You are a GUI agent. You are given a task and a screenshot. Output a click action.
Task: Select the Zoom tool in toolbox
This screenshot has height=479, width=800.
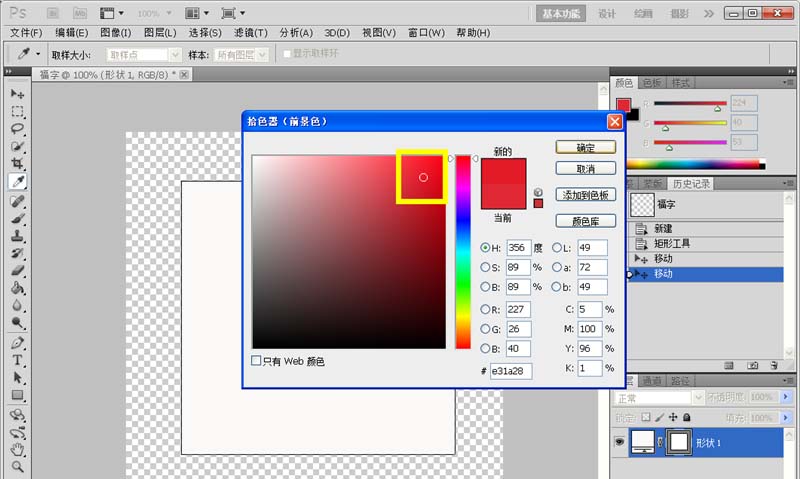pyautogui.click(x=17, y=467)
